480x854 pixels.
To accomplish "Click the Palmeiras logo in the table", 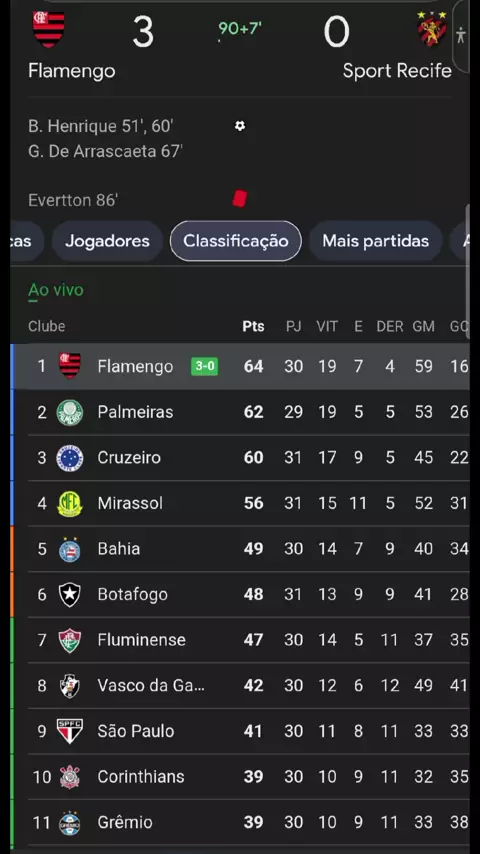I will 70,412.
